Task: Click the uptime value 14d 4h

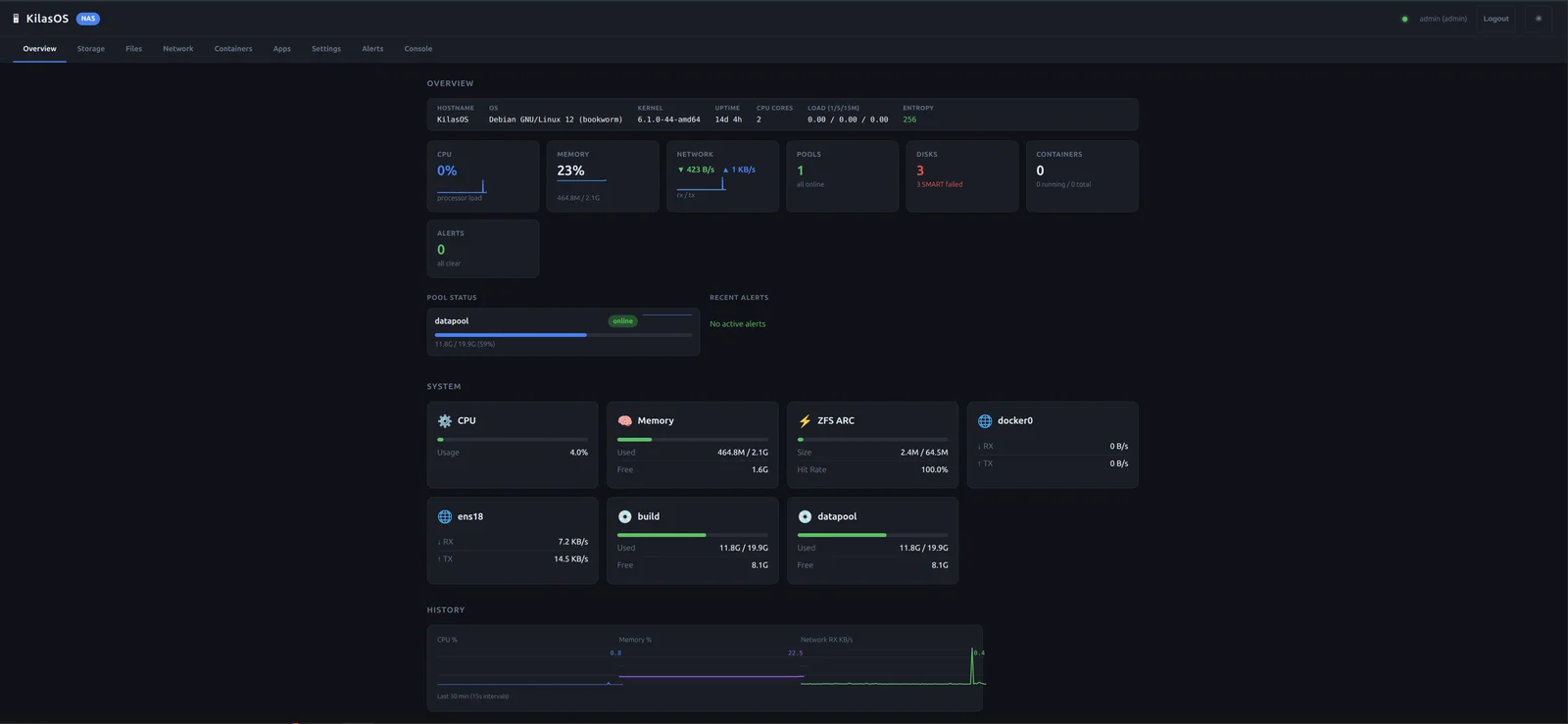Action: point(728,120)
